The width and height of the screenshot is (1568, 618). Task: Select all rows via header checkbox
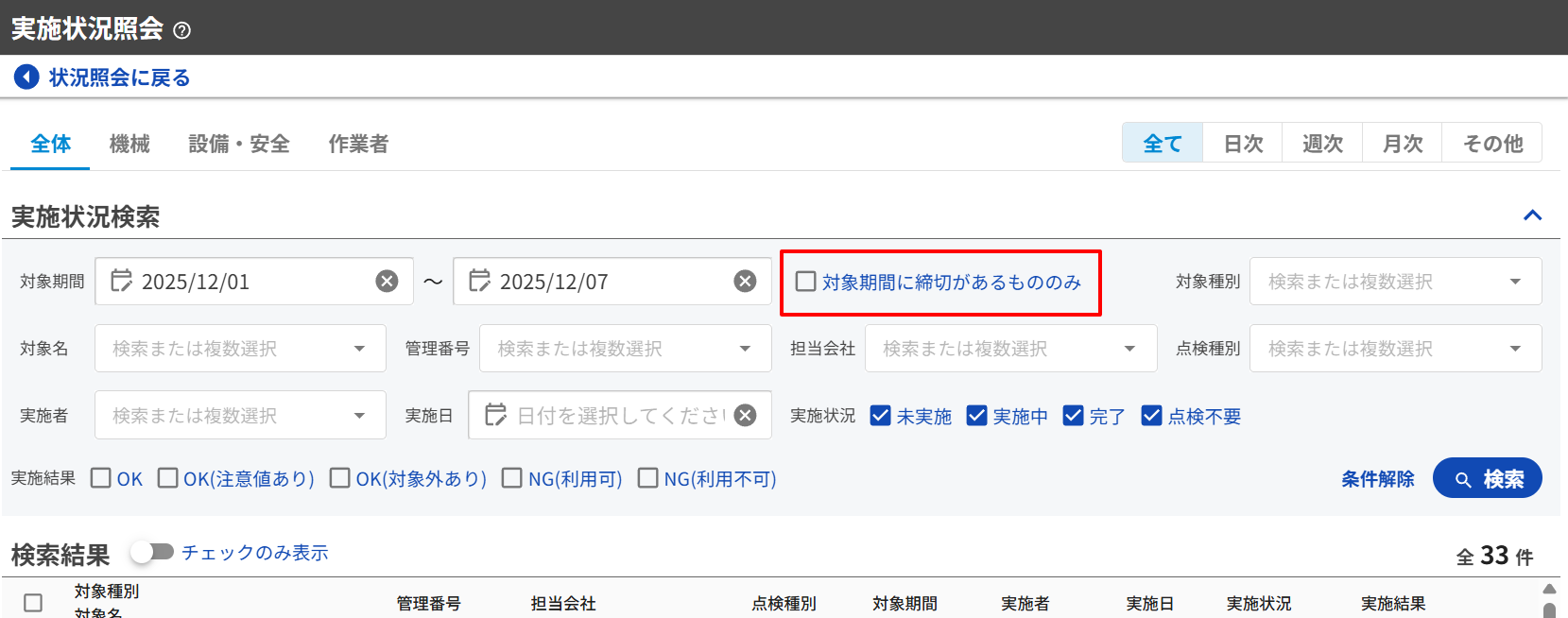pyautogui.click(x=33, y=603)
